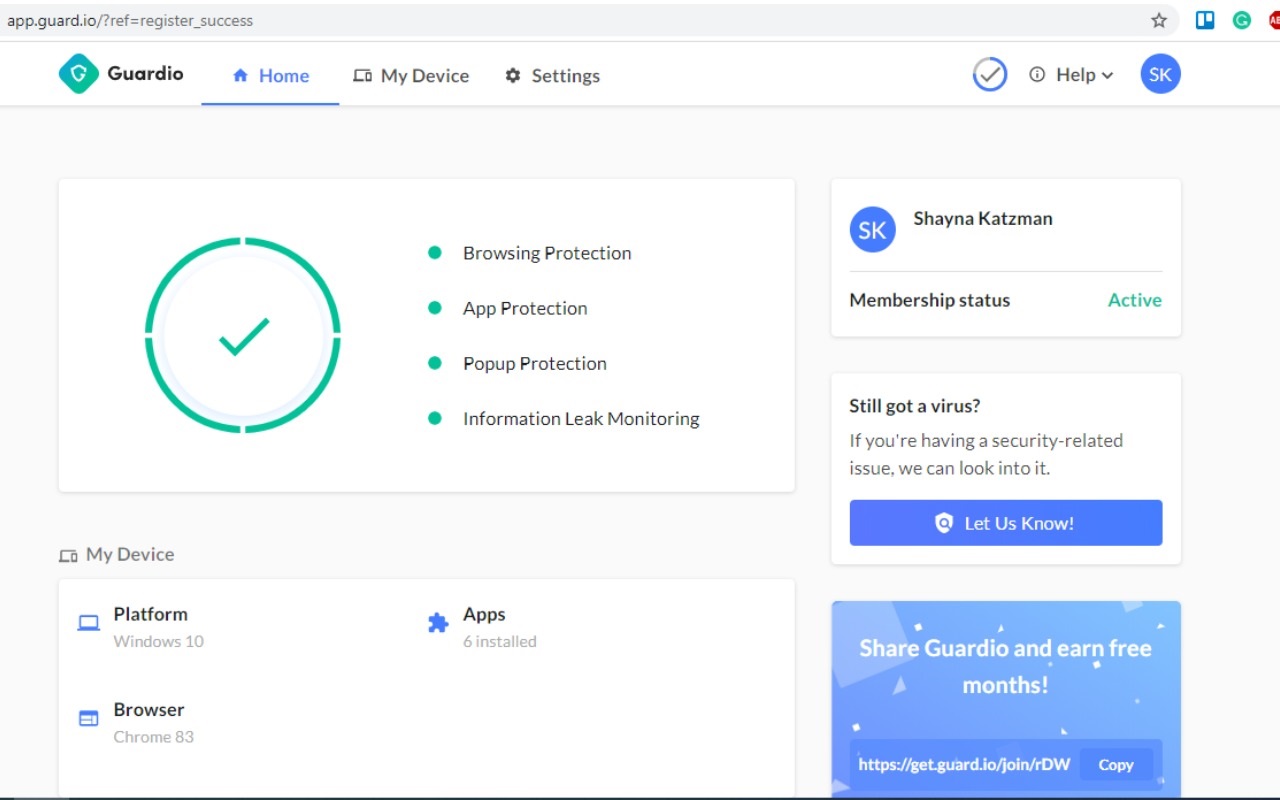This screenshot has width=1280, height=800.
Task: Open the My Device tab
Action: [411, 76]
